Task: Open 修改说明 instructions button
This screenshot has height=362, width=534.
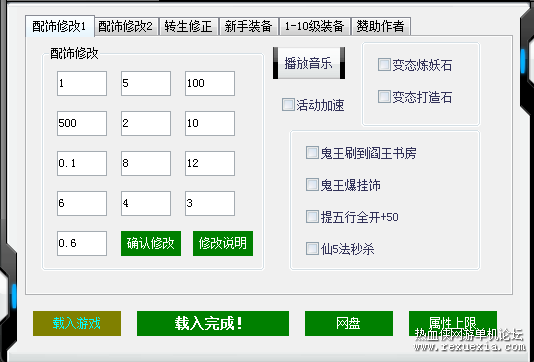Action: (223, 243)
